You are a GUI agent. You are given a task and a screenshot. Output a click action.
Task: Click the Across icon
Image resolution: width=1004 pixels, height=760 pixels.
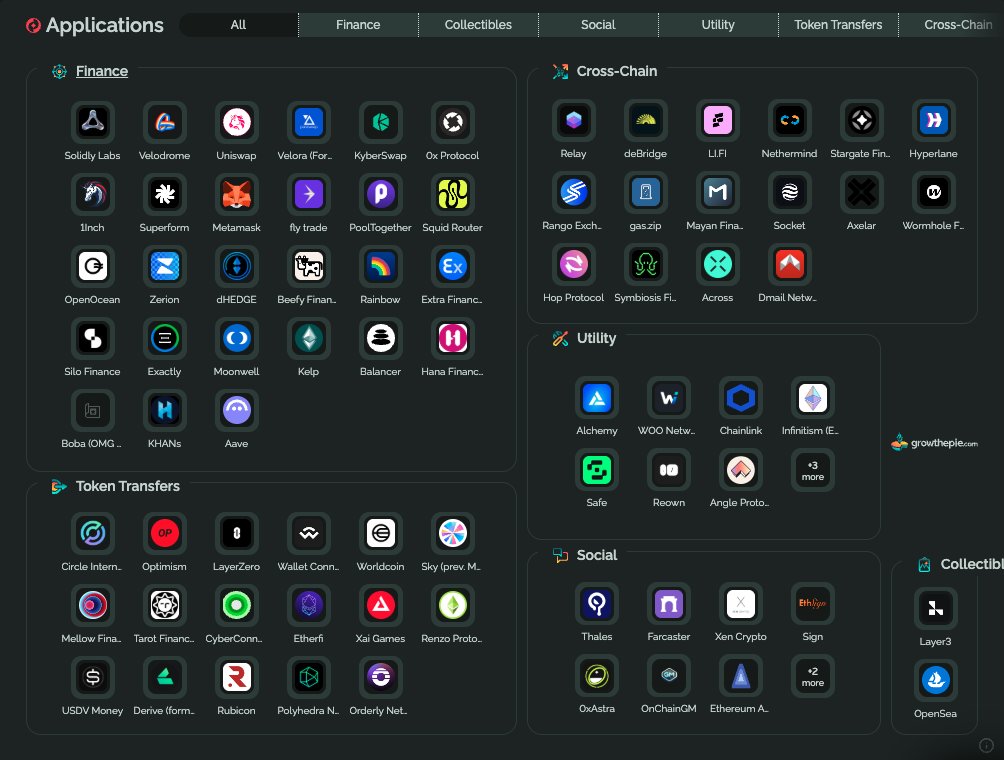(718, 264)
